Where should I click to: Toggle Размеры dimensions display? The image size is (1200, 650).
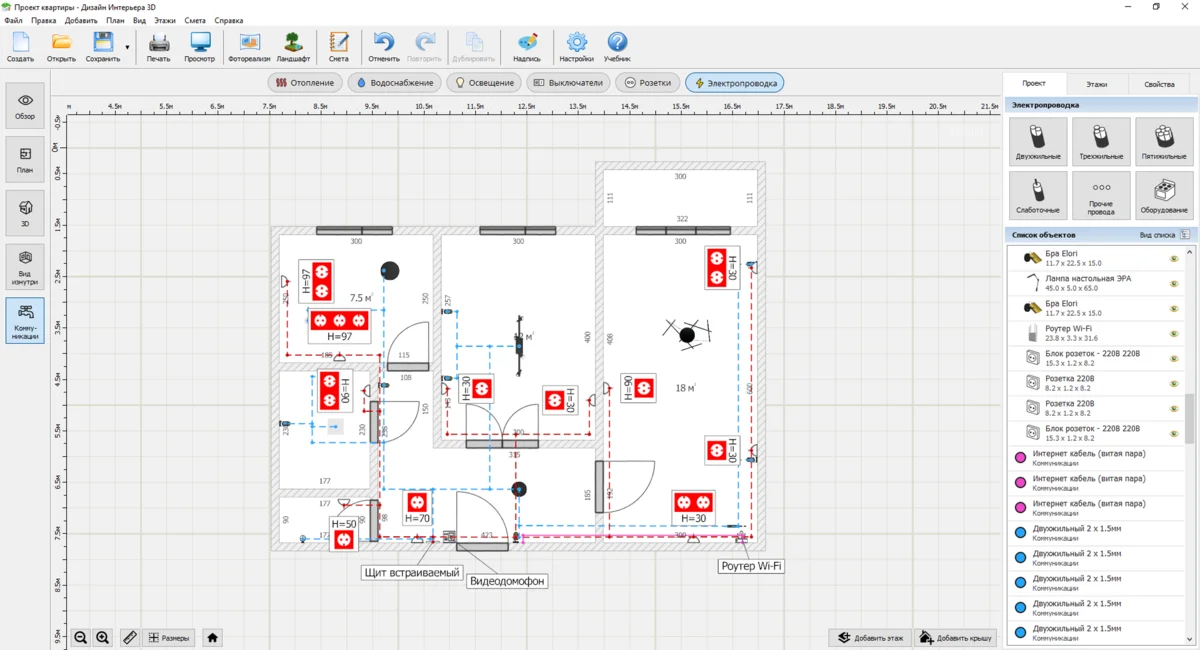(x=168, y=638)
